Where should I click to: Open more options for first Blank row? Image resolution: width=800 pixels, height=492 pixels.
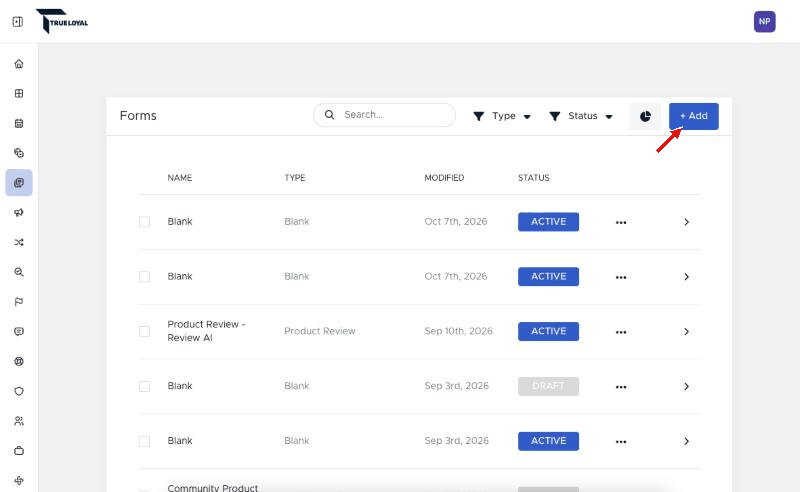click(x=621, y=222)
